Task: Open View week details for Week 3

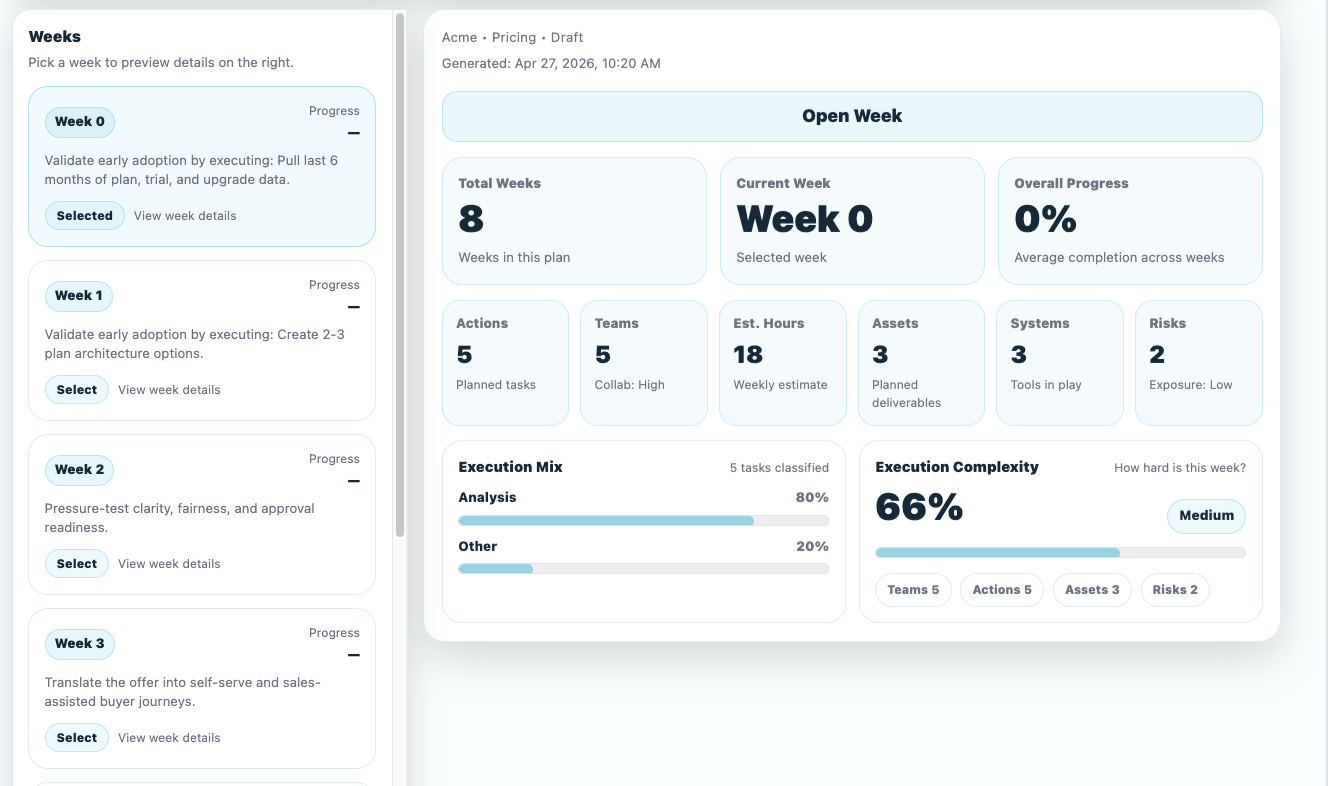Action: (169, 738)
